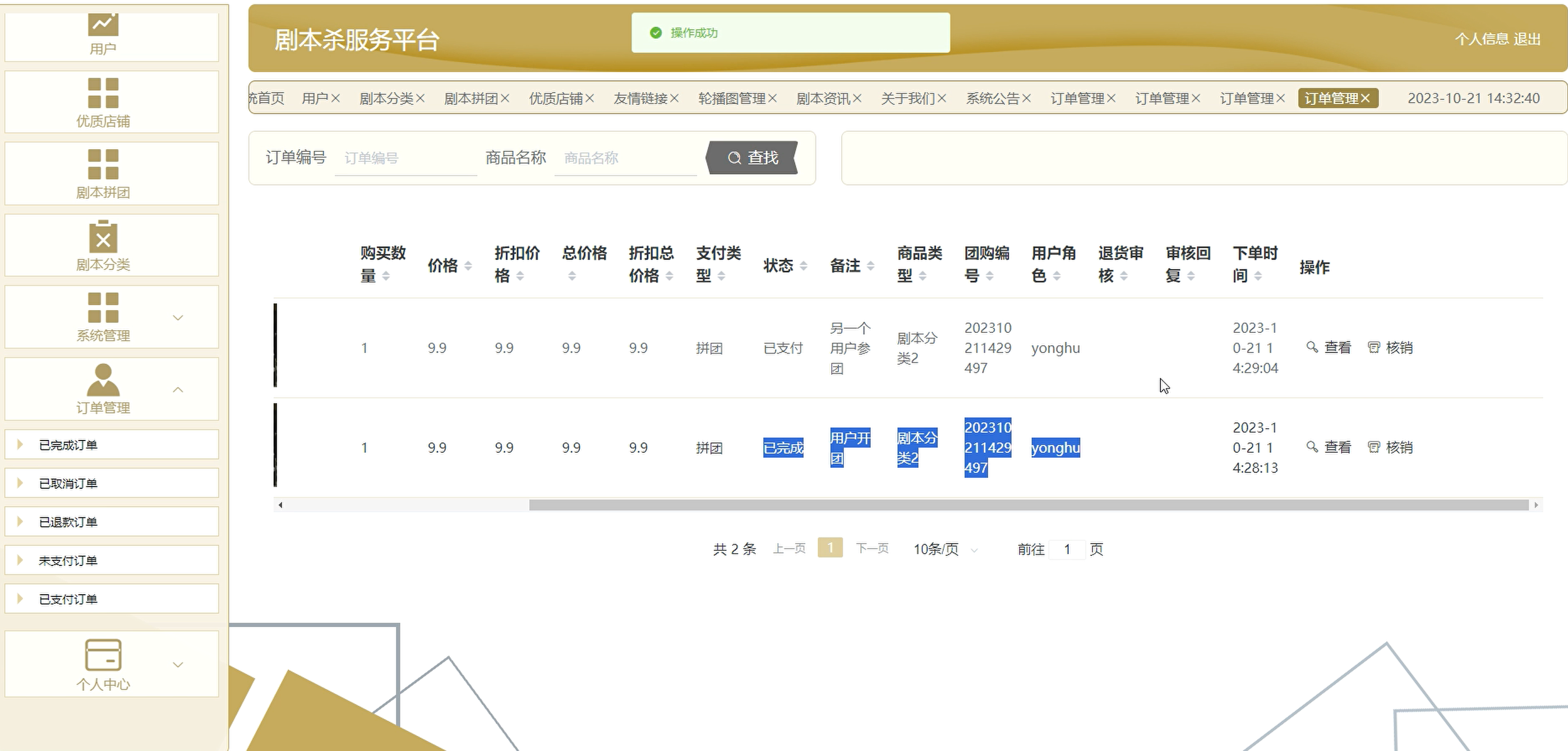Open 已支付订单 in the sidebar
Viewport: 1568px width, 751px height.
coord(112,599)
